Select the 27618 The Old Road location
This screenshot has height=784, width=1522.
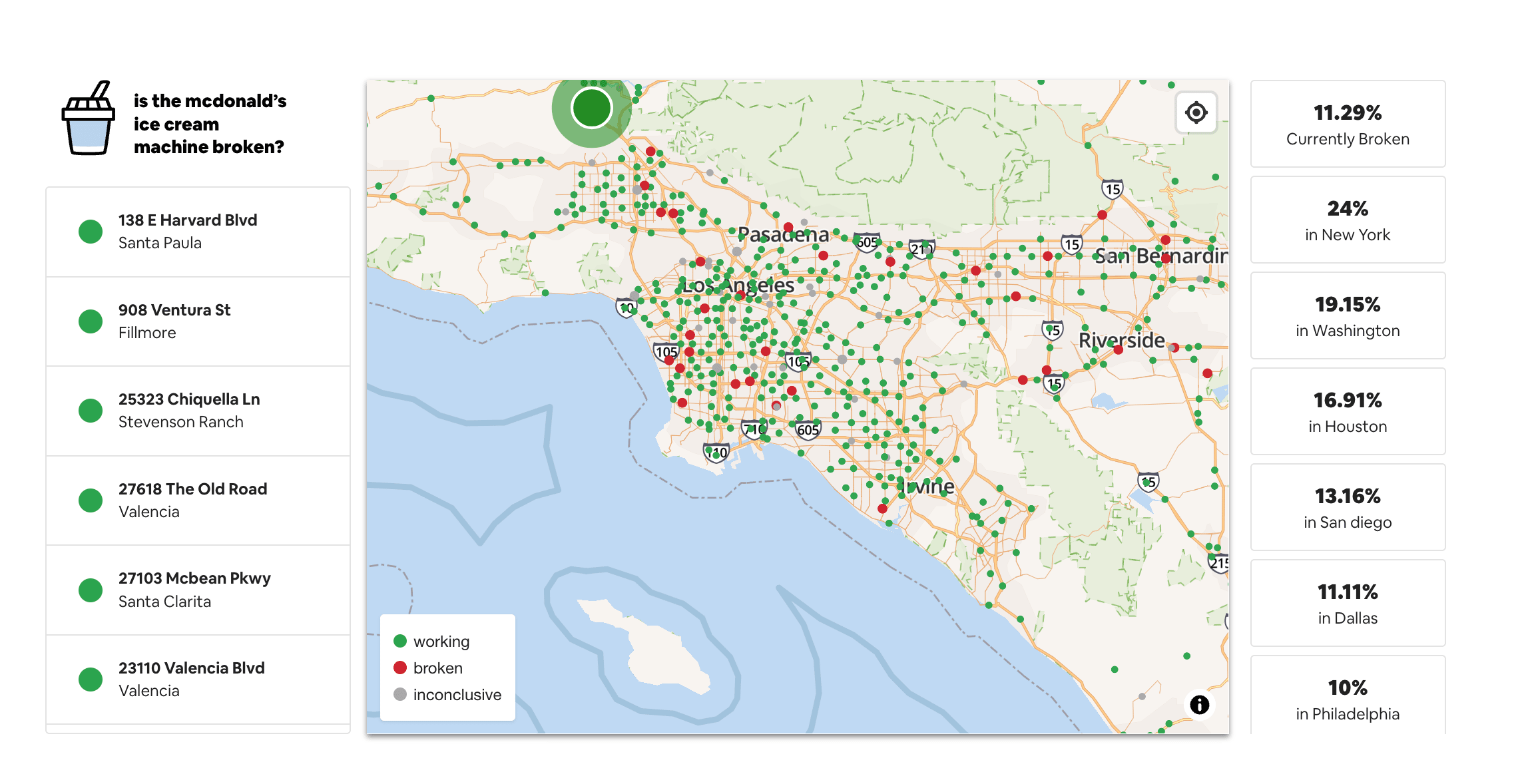pos(198,500)
